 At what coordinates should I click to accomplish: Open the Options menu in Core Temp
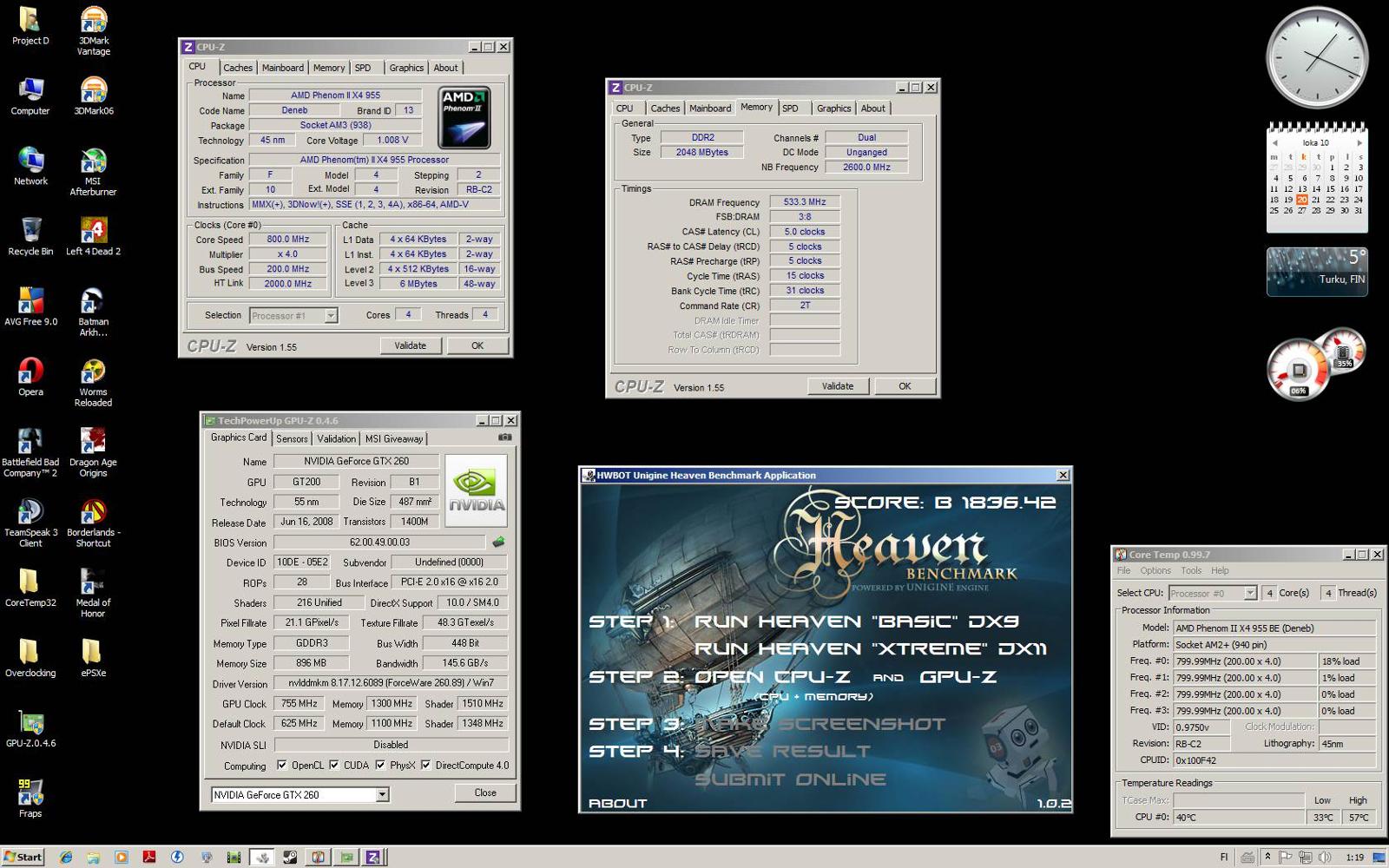point(1155,571)
